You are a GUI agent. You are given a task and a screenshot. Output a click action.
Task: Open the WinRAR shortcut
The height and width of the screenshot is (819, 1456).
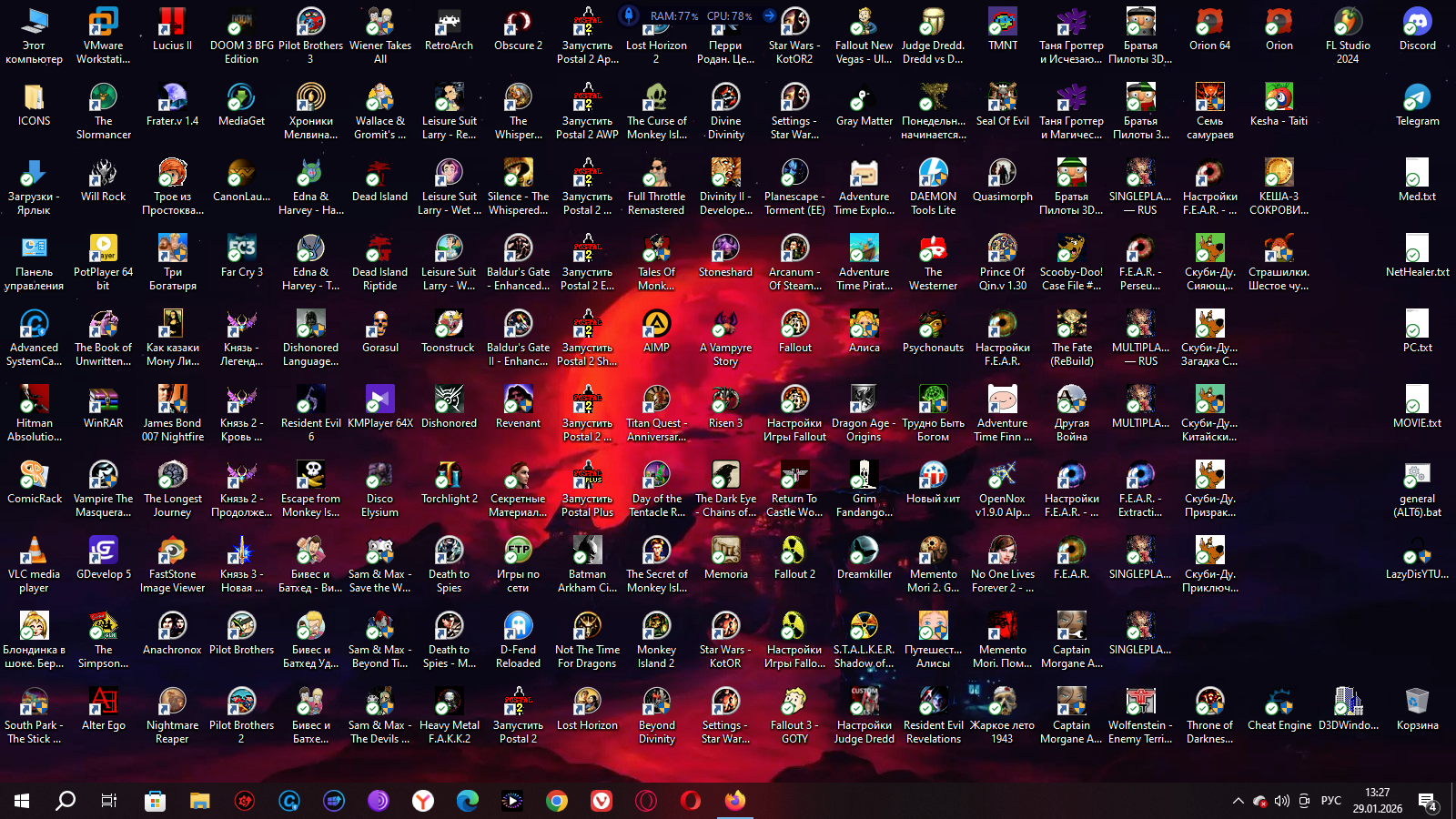click(x=103, y=399)
